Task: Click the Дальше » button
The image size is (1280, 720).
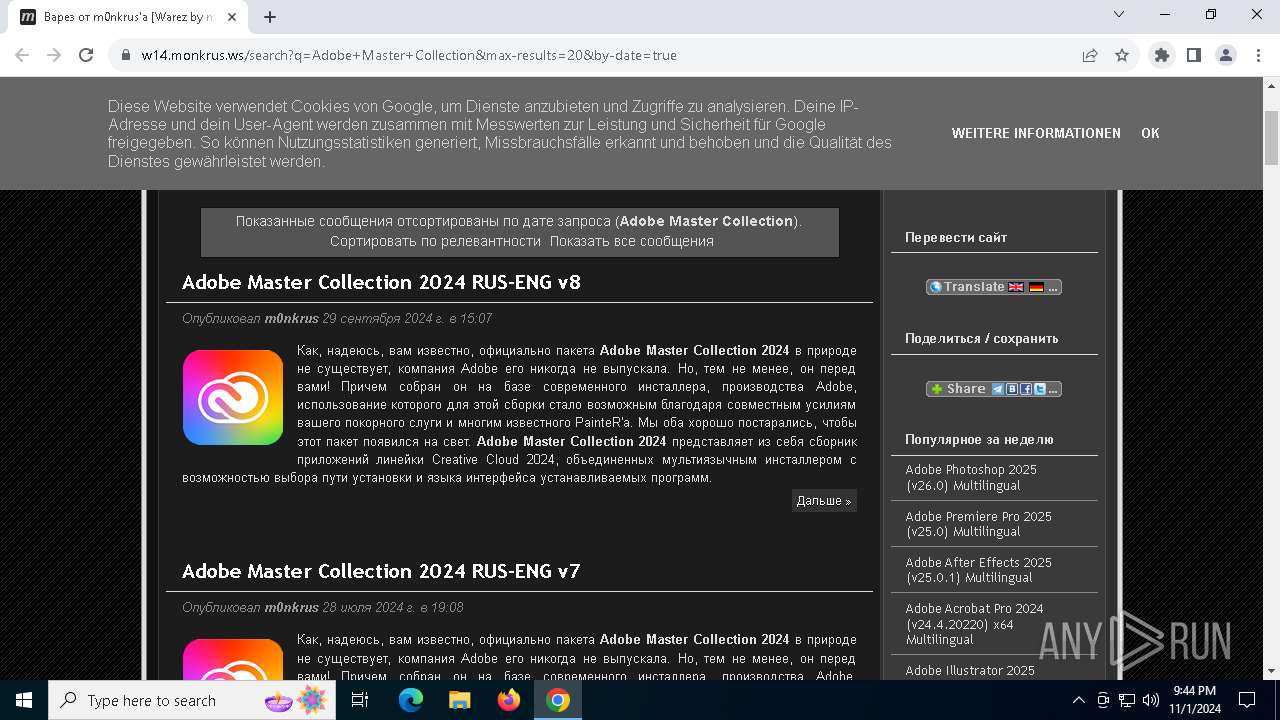Action: pyautogui.click(x=824, y=500)
